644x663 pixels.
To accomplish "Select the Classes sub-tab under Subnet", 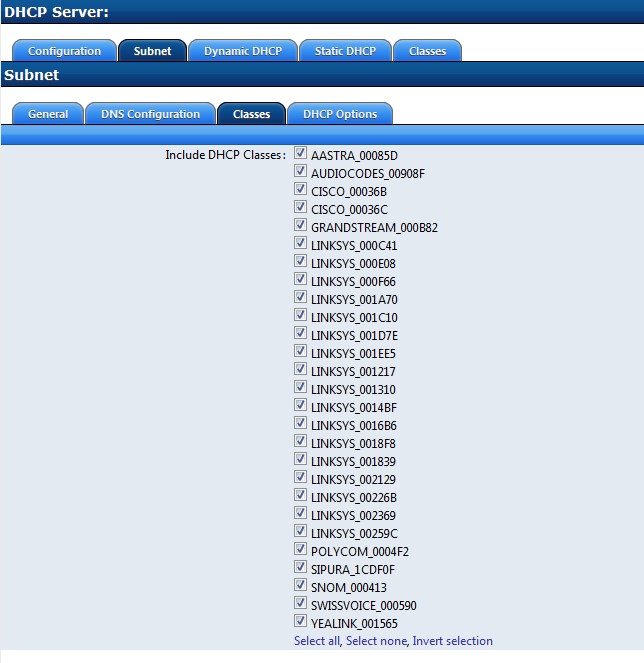I will pyautogui.click(x=251, y=114).
